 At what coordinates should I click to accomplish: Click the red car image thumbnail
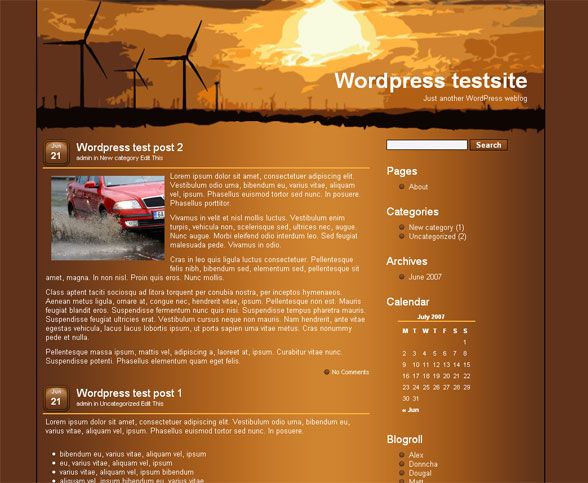[108, 218]
